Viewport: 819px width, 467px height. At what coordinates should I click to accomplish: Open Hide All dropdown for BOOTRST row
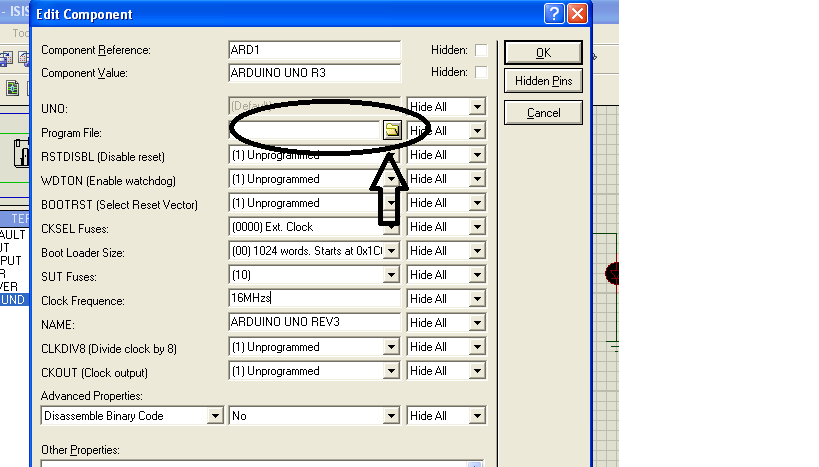click(477, 203)
